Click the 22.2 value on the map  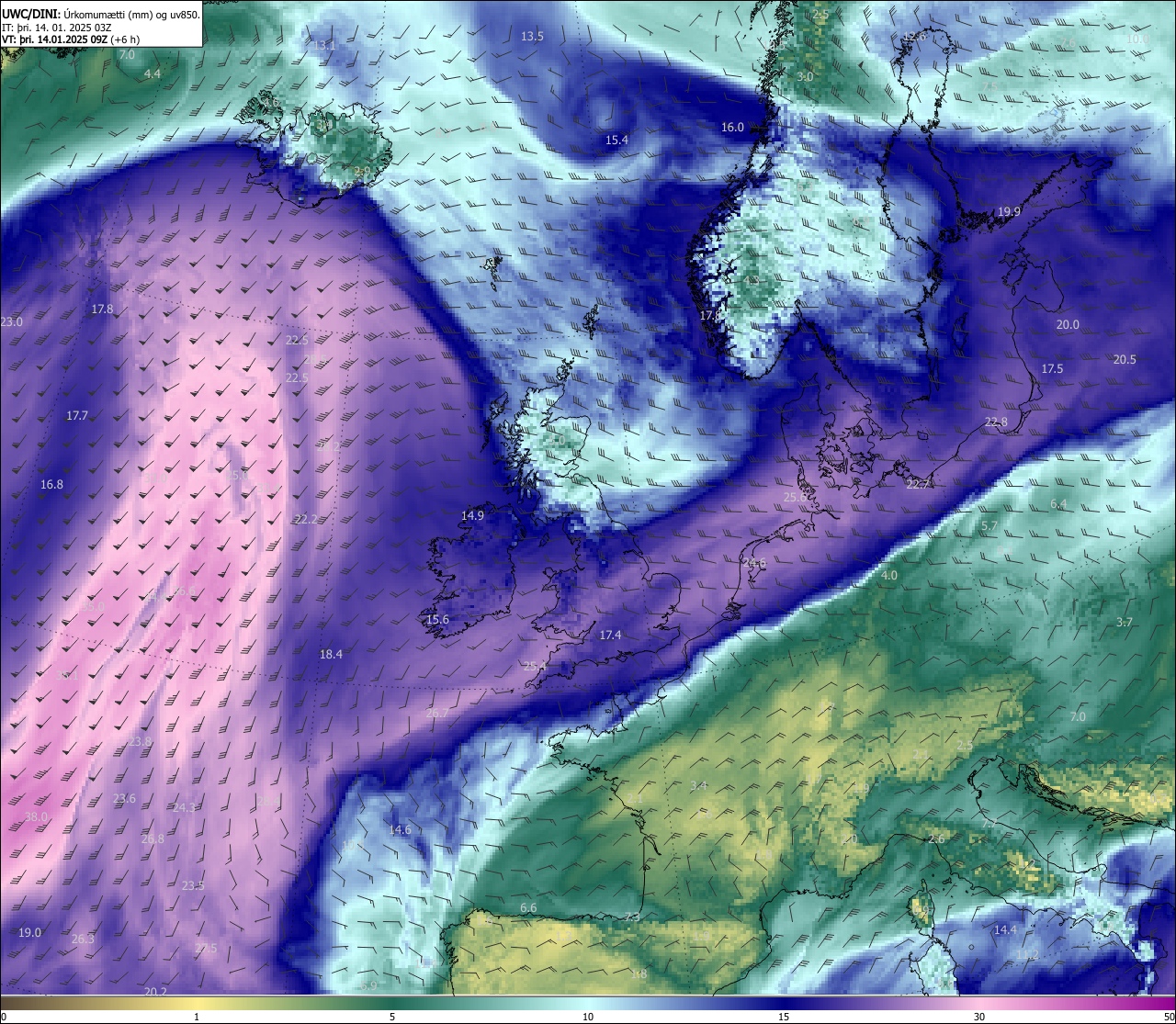click(305, 520)
